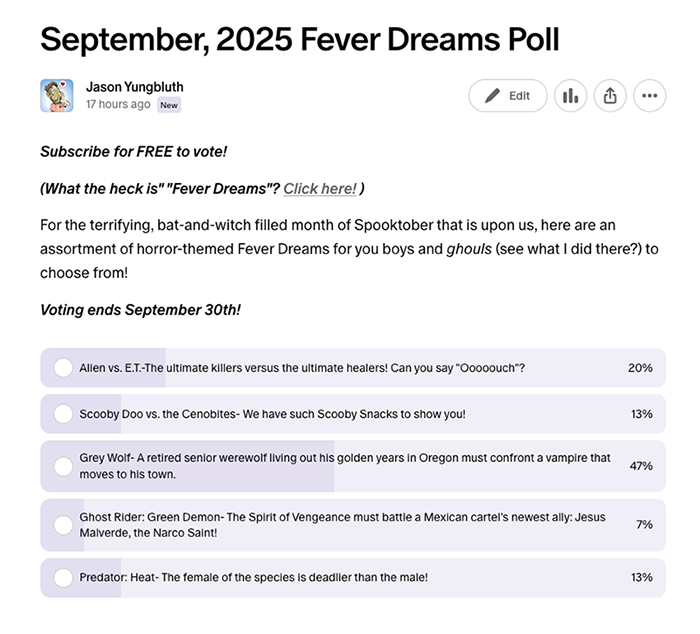This screenshot has height=634, width=700.
Task: Select the Scooby Doo vs. Cenobites radio button
Action: (64, 414)
